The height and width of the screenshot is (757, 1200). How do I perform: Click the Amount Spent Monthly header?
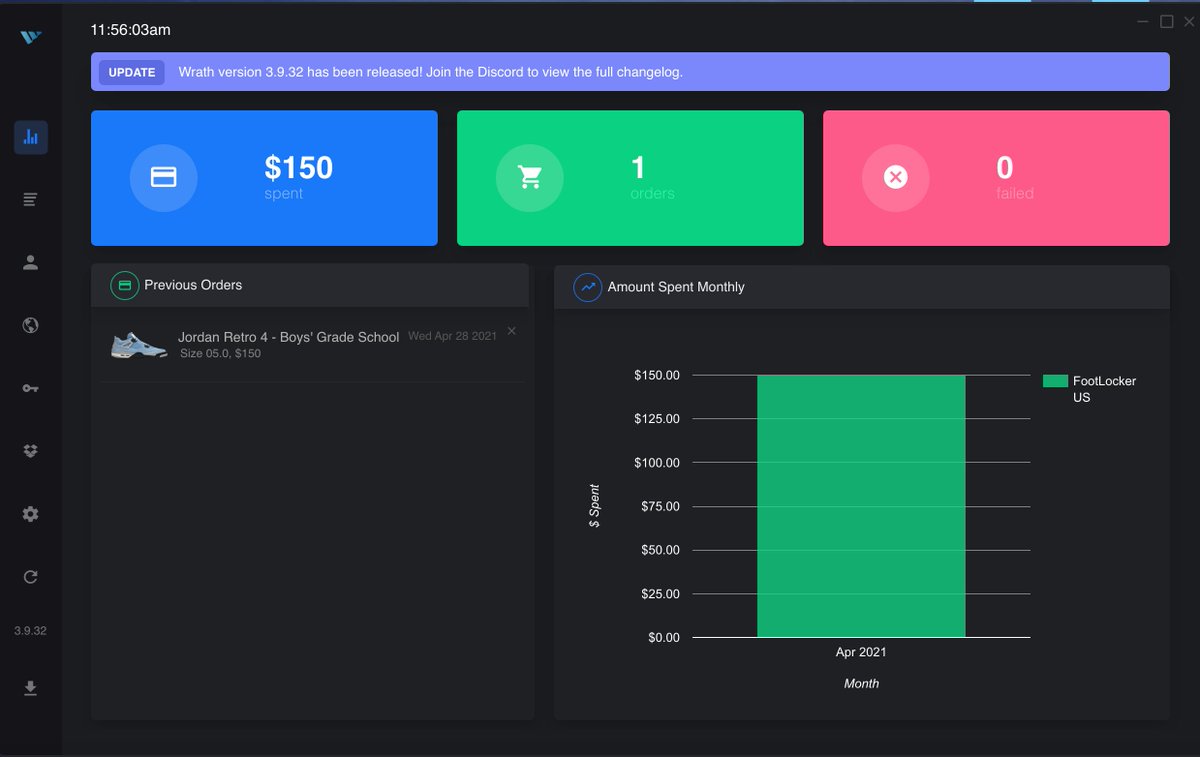[x=676, y=287]
